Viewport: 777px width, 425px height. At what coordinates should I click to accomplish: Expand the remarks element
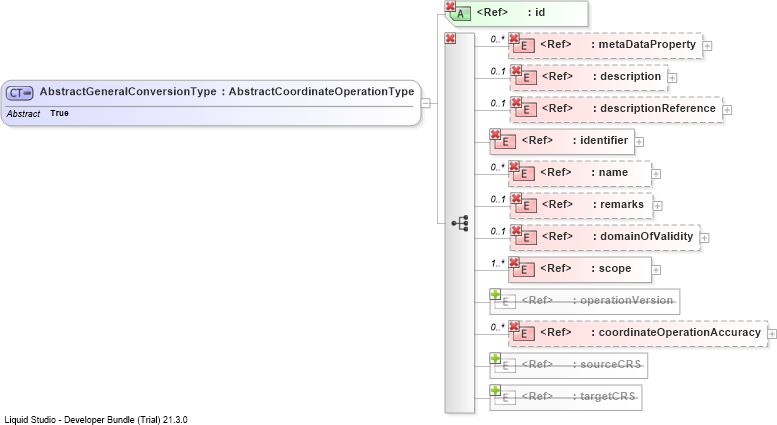click(658, 206)
